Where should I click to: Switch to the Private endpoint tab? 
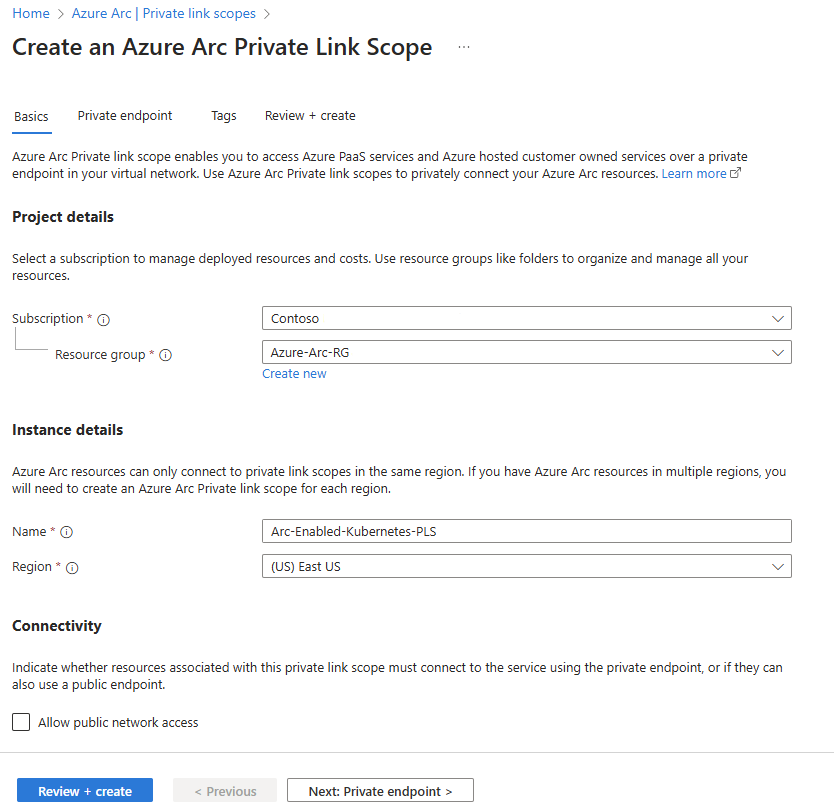point(125,116)
